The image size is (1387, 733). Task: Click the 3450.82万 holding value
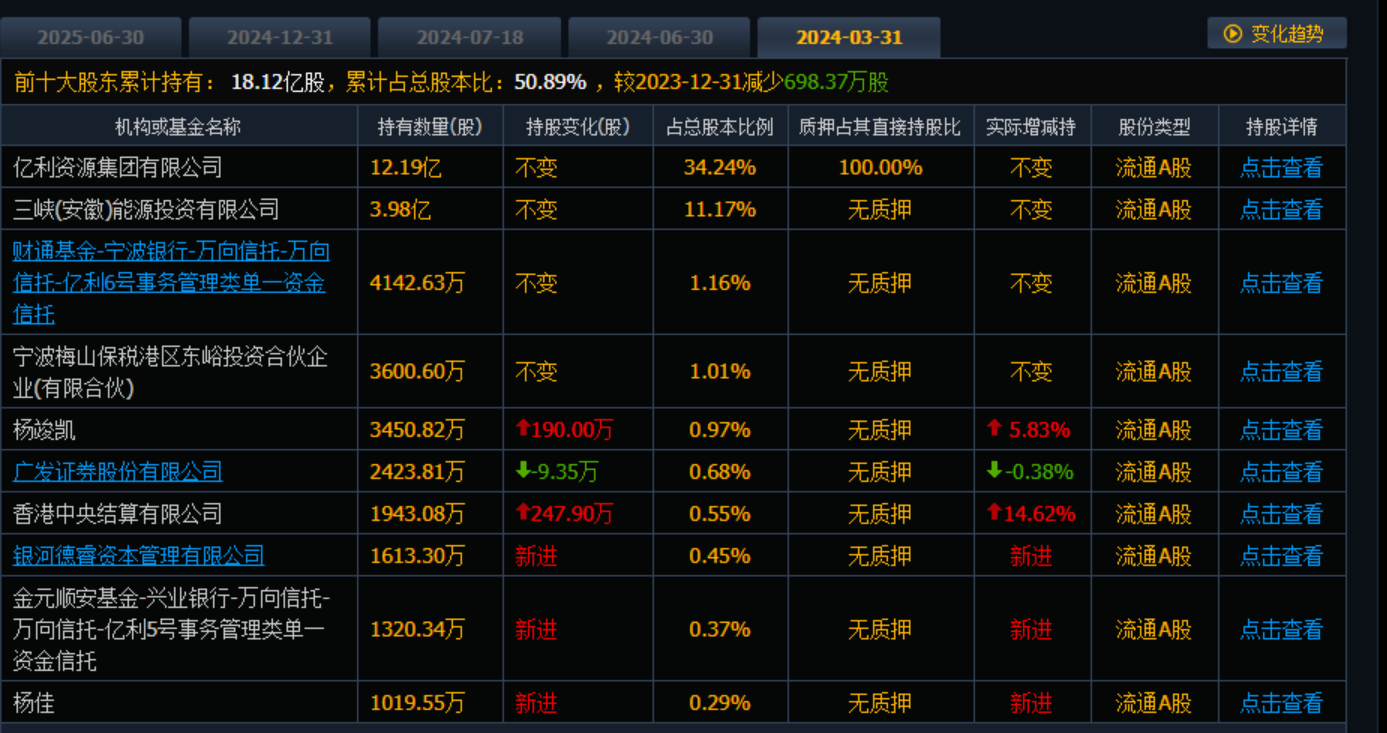click(417, 430)
